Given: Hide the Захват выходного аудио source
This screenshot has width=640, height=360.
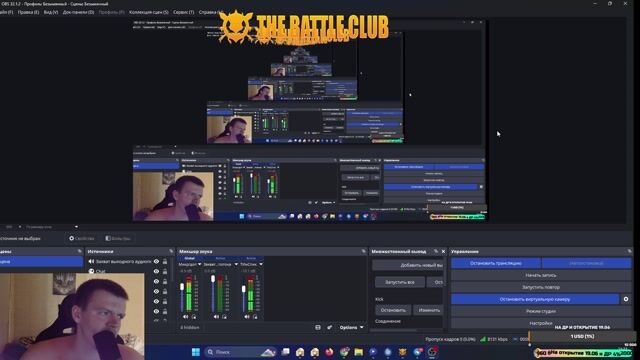Looking at the screenshot, I should 156,261.
